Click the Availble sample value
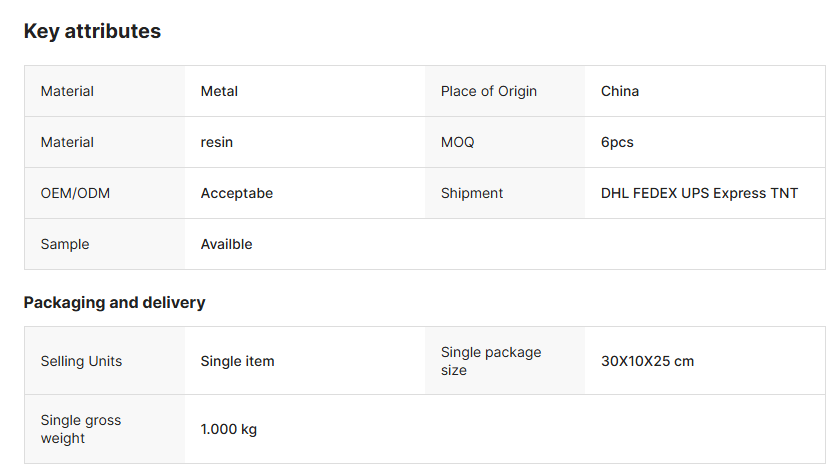834x475 pixels. [226, 244]
